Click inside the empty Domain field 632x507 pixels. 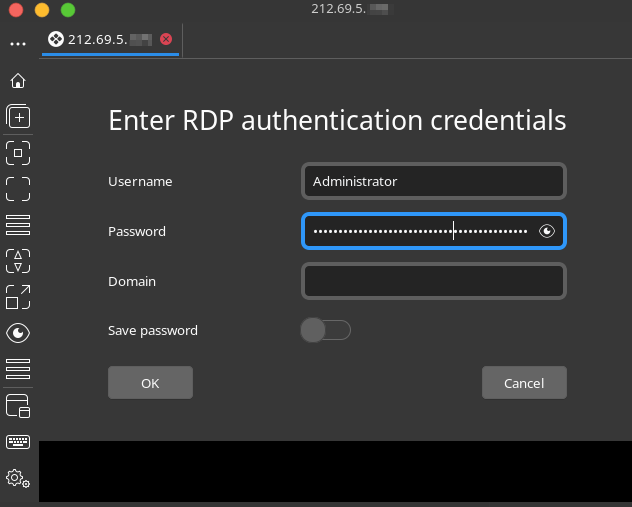coord(433,281)
